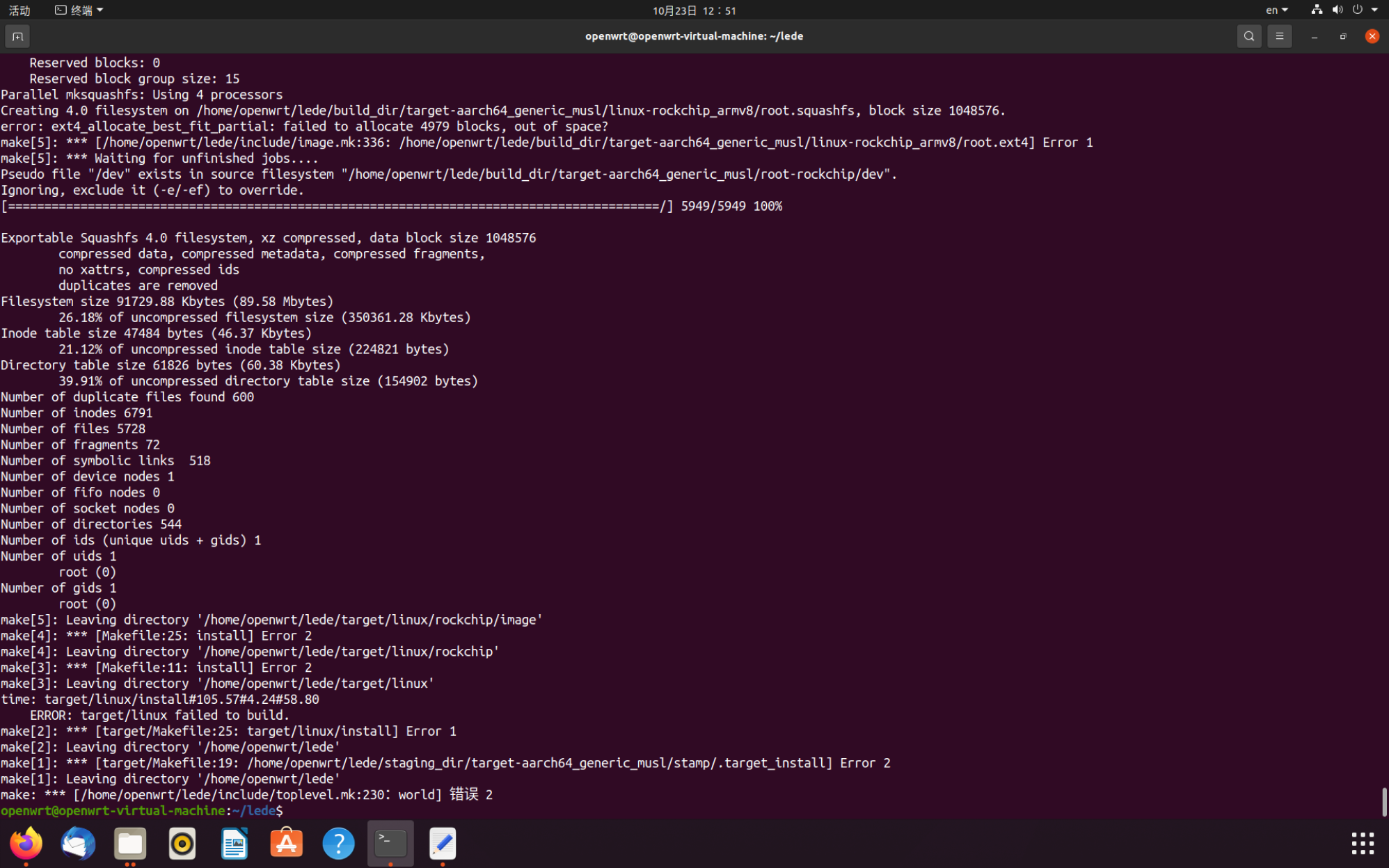
Task: Open the Text Editor from the dock
Action: pos(443,844)
